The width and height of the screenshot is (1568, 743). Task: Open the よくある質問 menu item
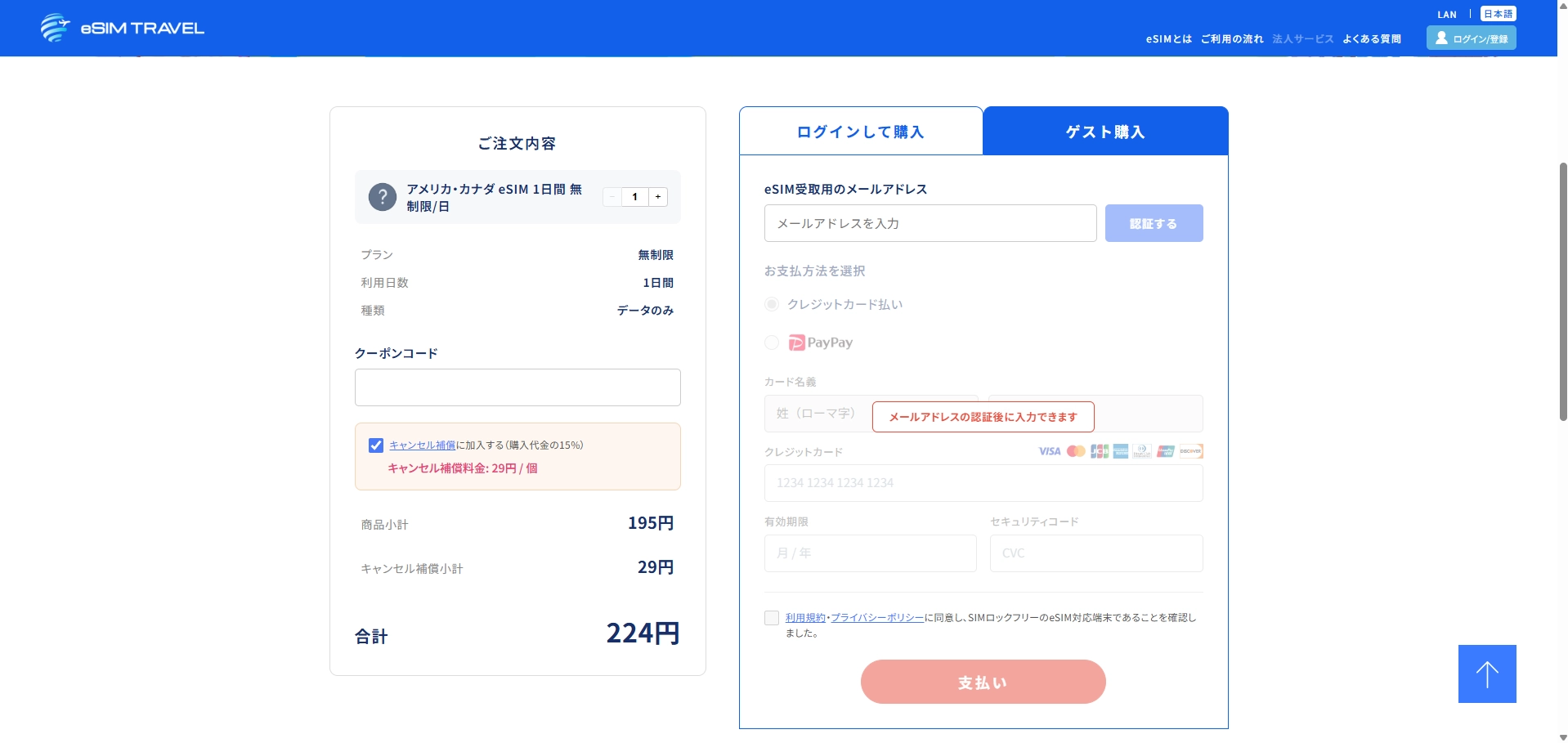click(x=1371, y=38)
